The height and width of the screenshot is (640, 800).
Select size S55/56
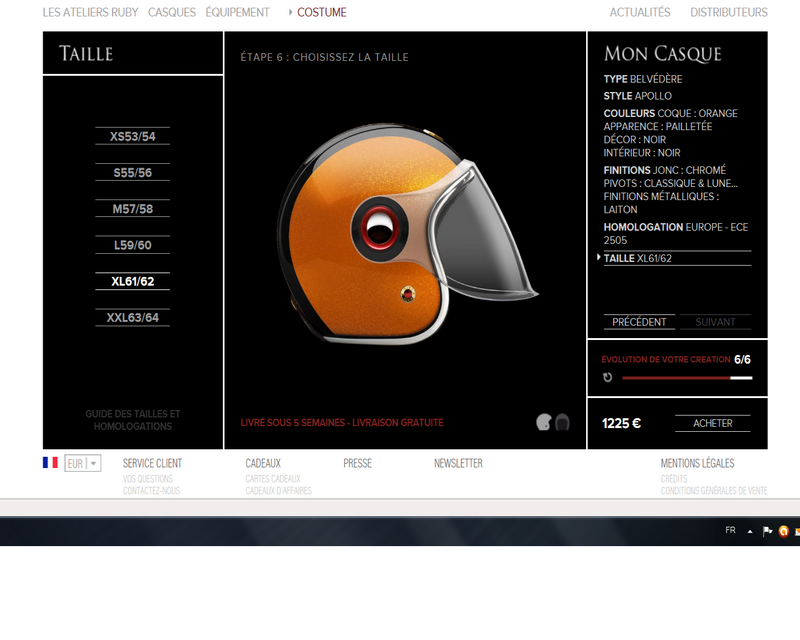point(133,173)
